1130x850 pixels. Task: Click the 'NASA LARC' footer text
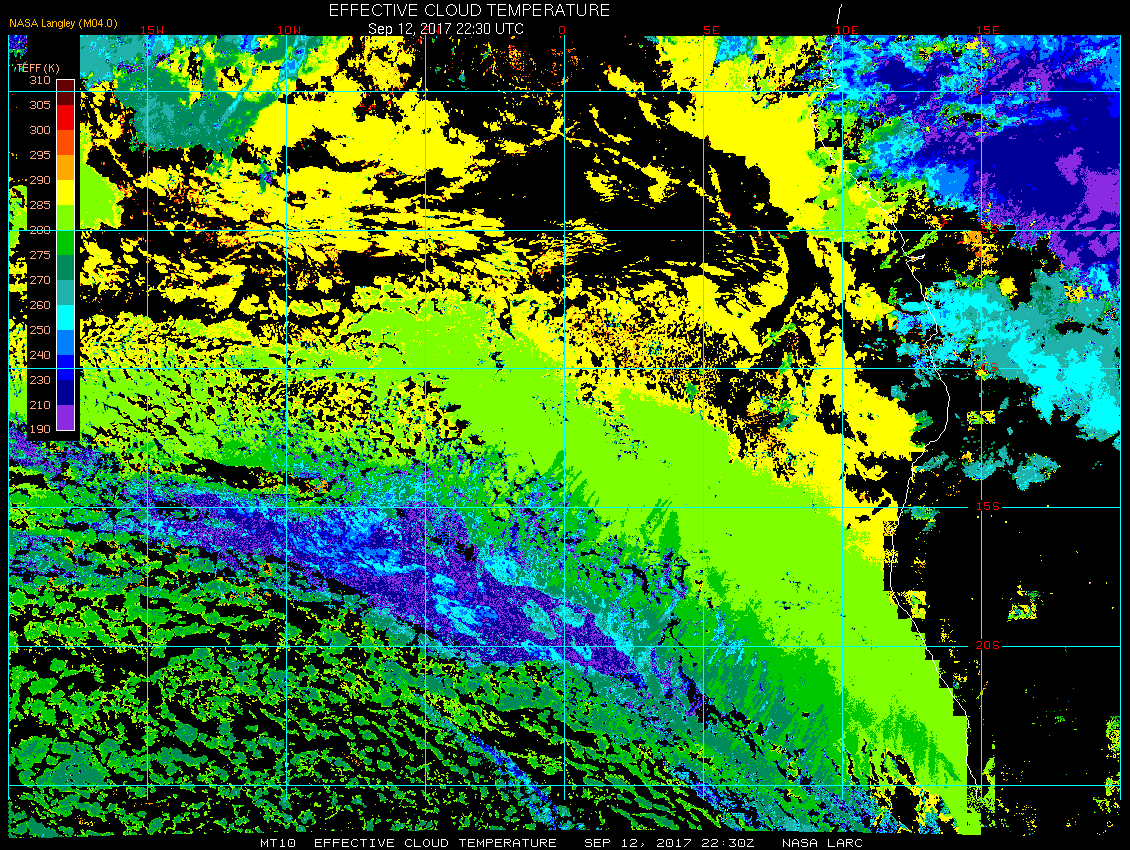[x=822, y=843]
